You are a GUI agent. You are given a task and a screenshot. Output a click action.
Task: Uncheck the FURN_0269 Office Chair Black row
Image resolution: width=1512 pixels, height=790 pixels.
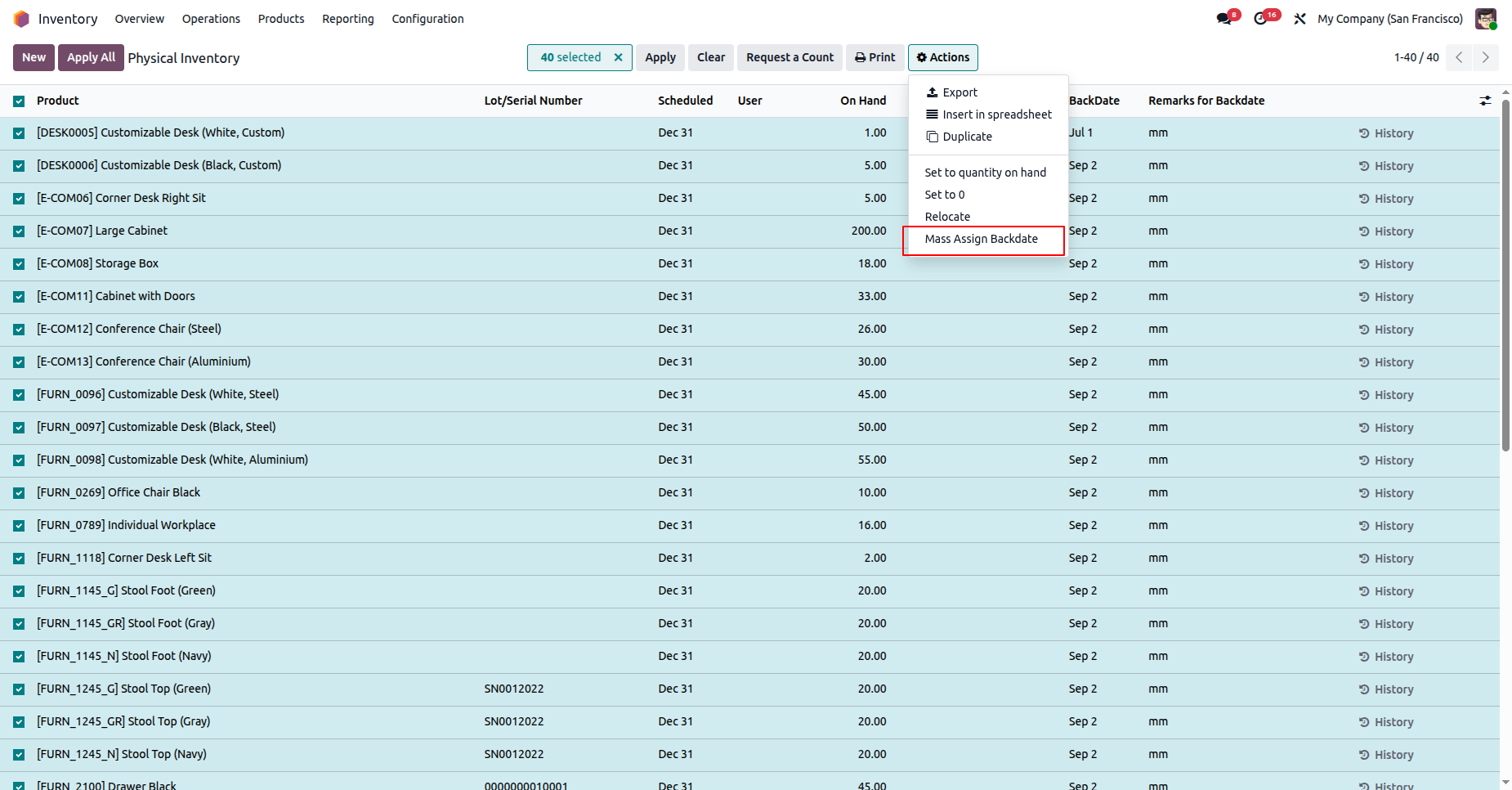coord(19,493)
